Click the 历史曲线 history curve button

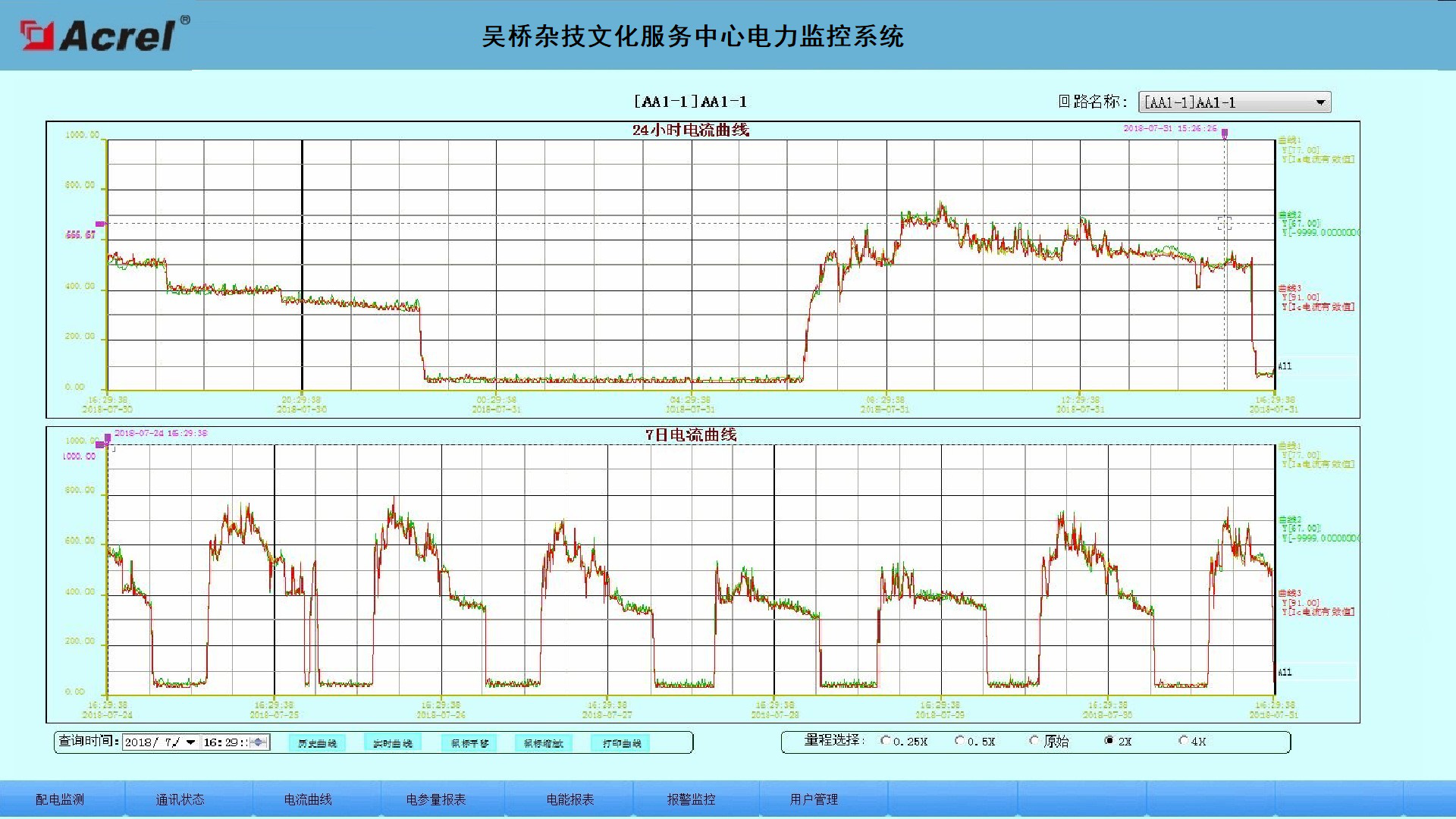pos(317,743)
